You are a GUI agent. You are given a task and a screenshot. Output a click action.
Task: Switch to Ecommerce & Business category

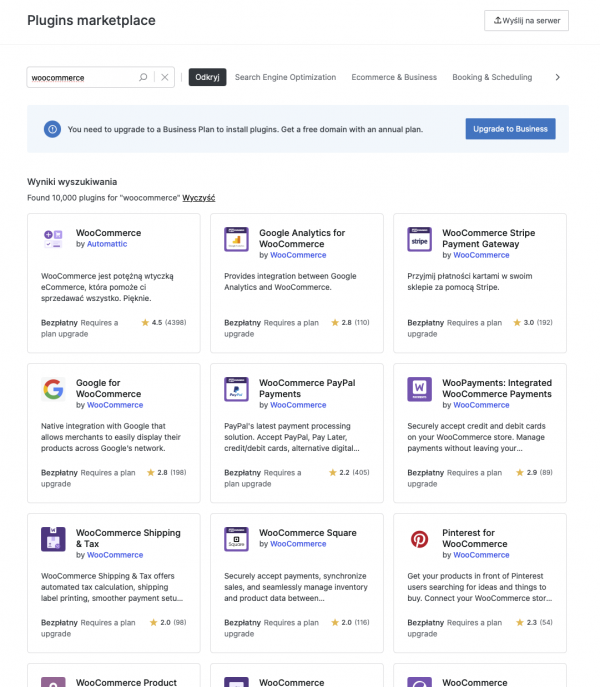[394, 77]
